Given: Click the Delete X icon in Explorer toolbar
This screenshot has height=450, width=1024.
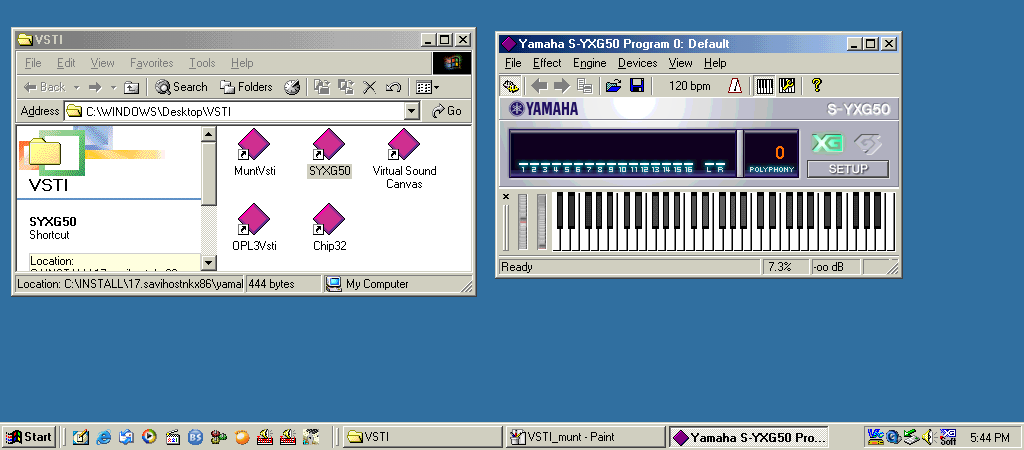Looking at the screenshot, I should tap(370, 87).
